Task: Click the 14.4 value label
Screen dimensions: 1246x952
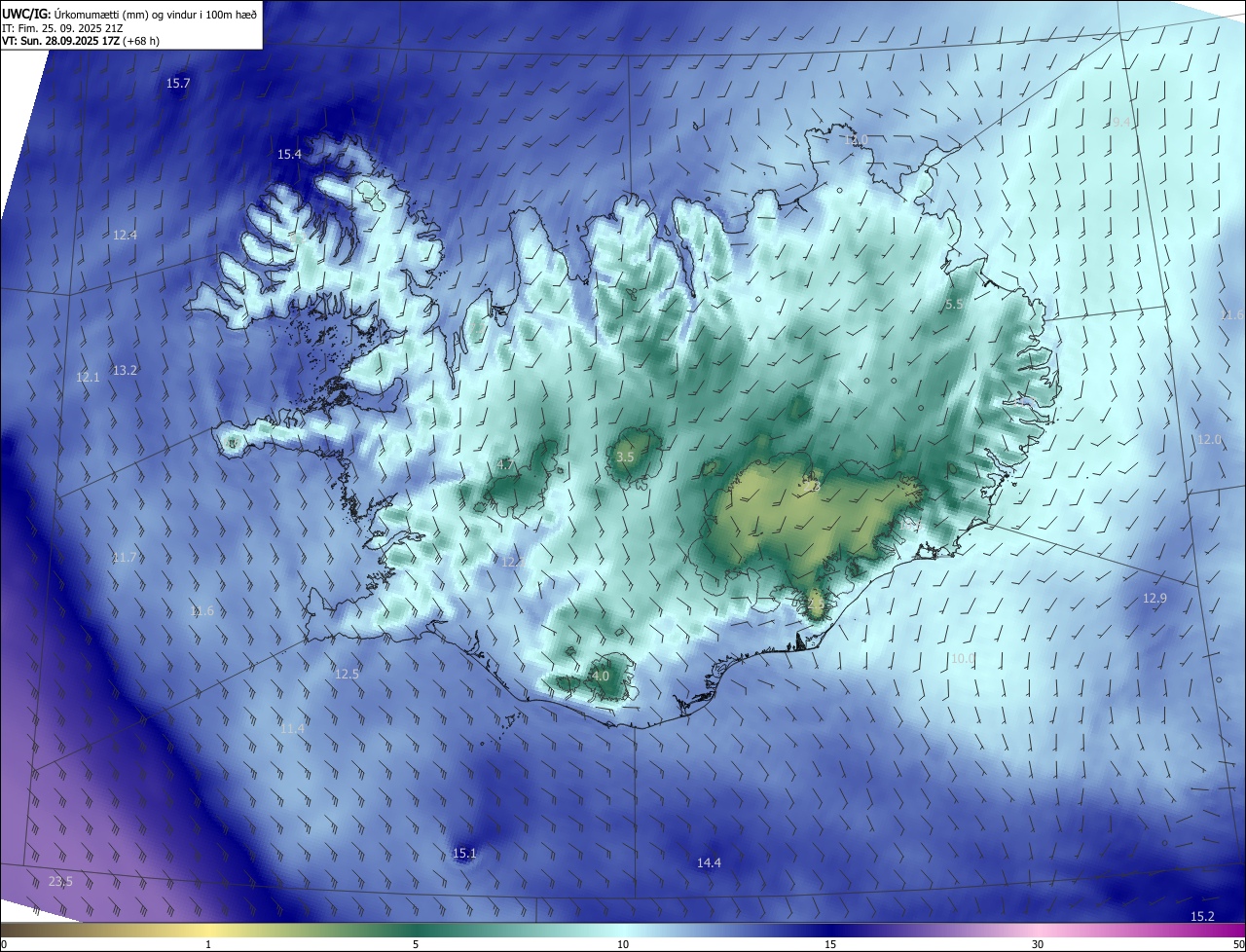Action: 709,862
